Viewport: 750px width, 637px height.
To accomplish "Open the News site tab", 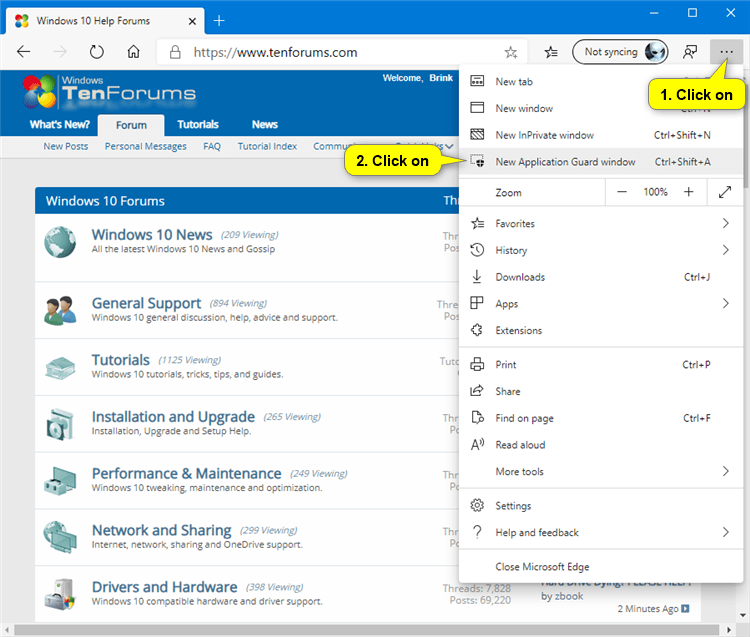I will pos(265,124).
